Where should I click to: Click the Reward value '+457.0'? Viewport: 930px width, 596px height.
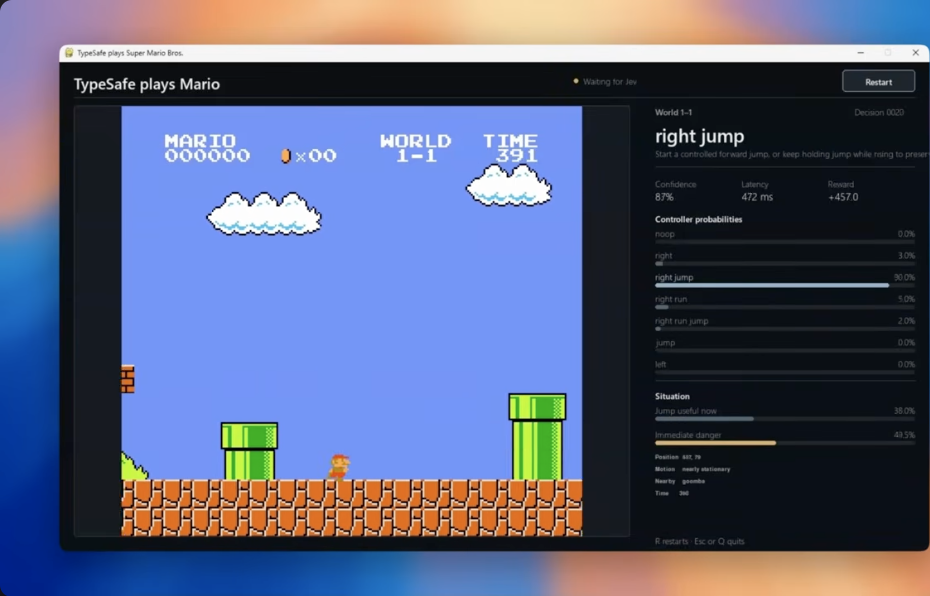click(843, 197)
